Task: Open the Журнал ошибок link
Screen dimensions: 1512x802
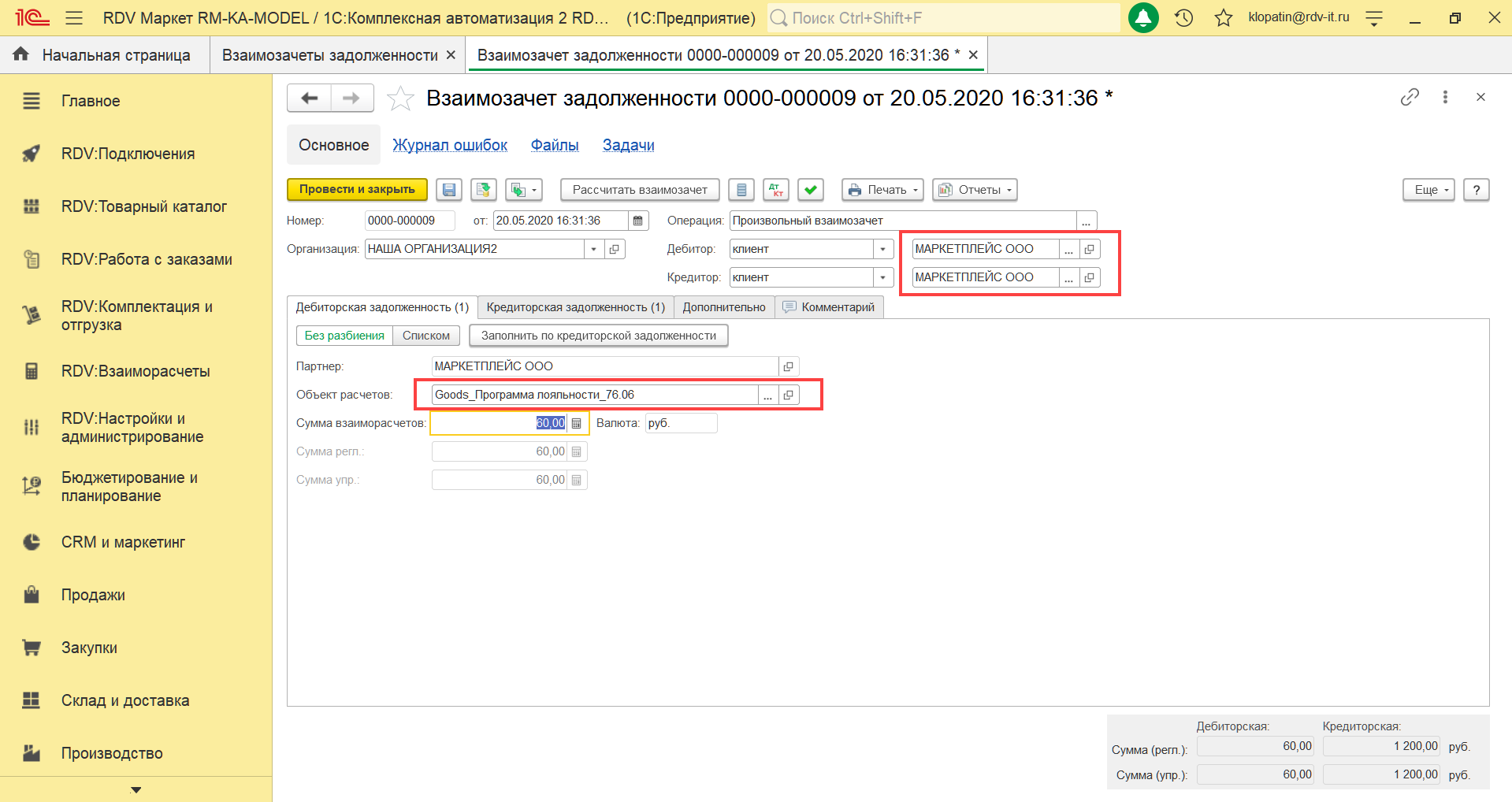Action: (x=450, y=145)
